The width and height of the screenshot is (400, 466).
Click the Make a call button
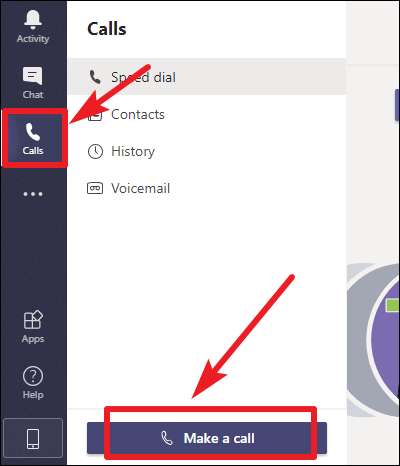coord(207,438)
